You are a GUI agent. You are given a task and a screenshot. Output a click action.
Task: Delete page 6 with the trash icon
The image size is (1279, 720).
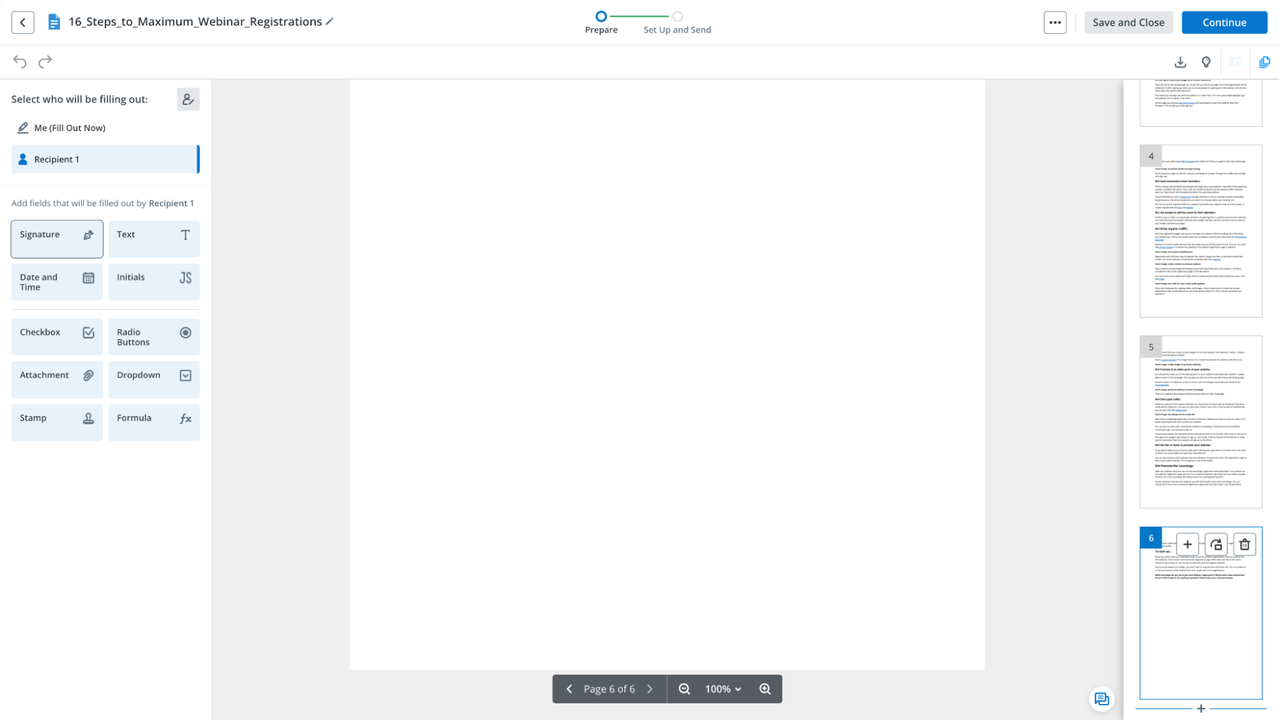[x=1244, y=544]
